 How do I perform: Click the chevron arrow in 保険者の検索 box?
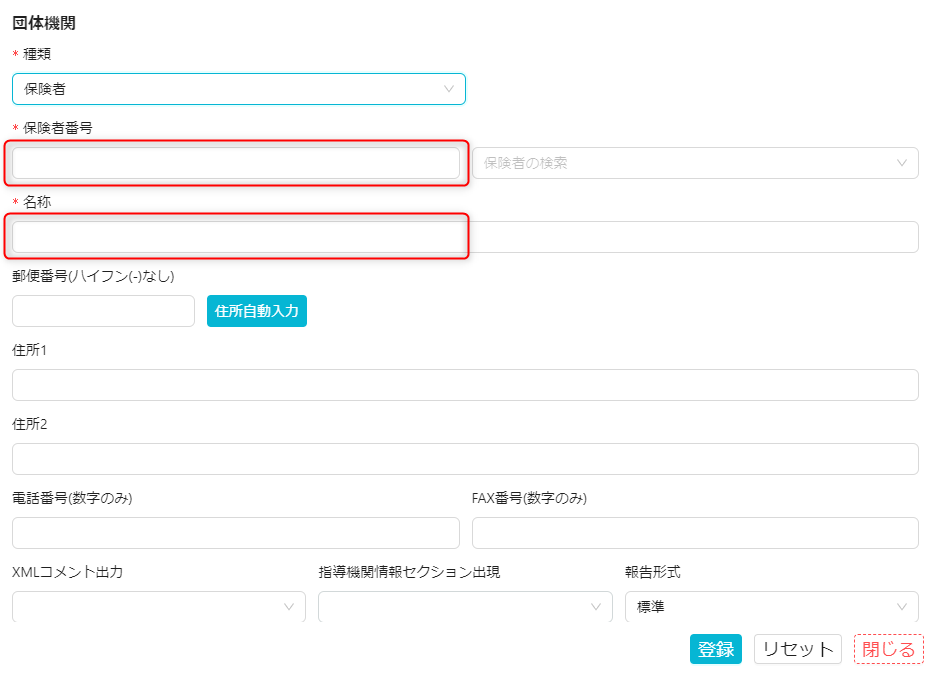tap(902, 163)
